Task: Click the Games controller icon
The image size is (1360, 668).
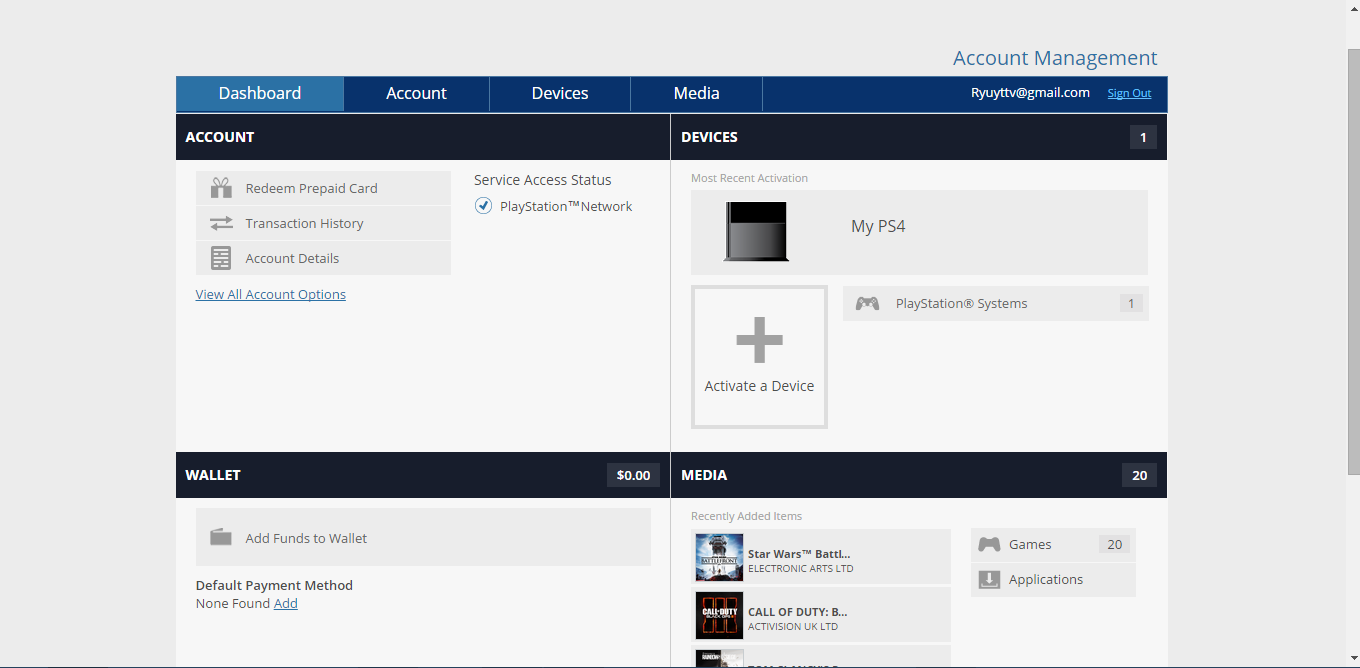Action: click(989, 544)
